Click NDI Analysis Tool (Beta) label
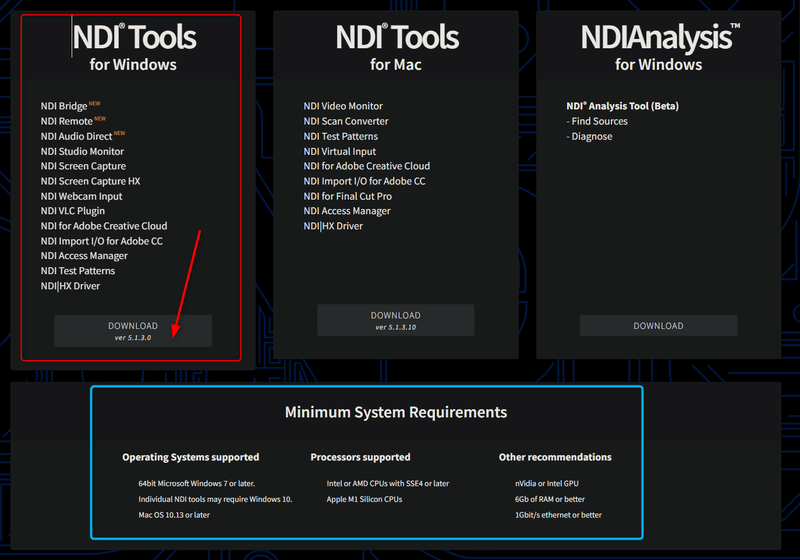The image size is (800, 560). coord(622,106)
